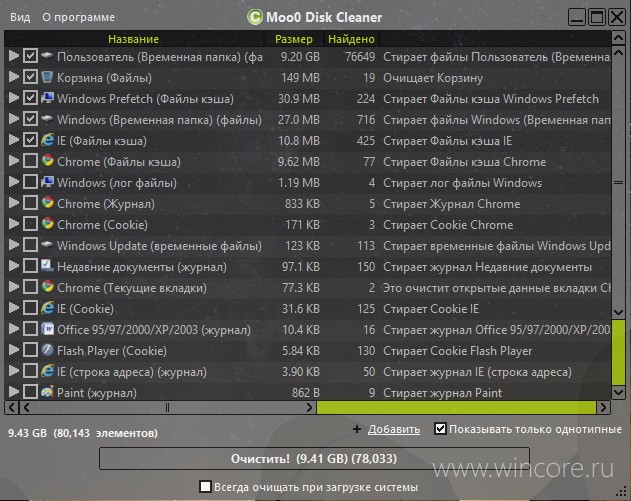Click the 9.20 GB size value
The height and width of the screenshot is (501, 631).
[300, 56]
